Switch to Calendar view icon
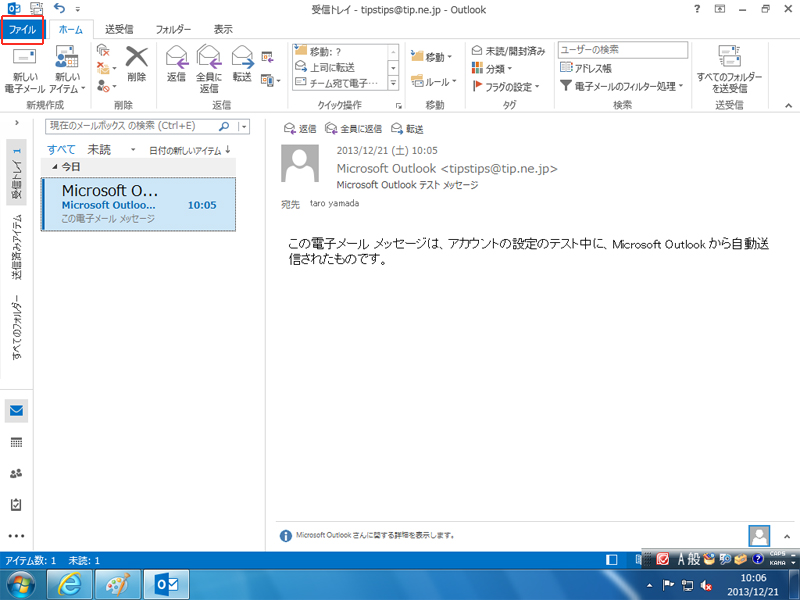 pyautogui.click(x=16, y=442)
